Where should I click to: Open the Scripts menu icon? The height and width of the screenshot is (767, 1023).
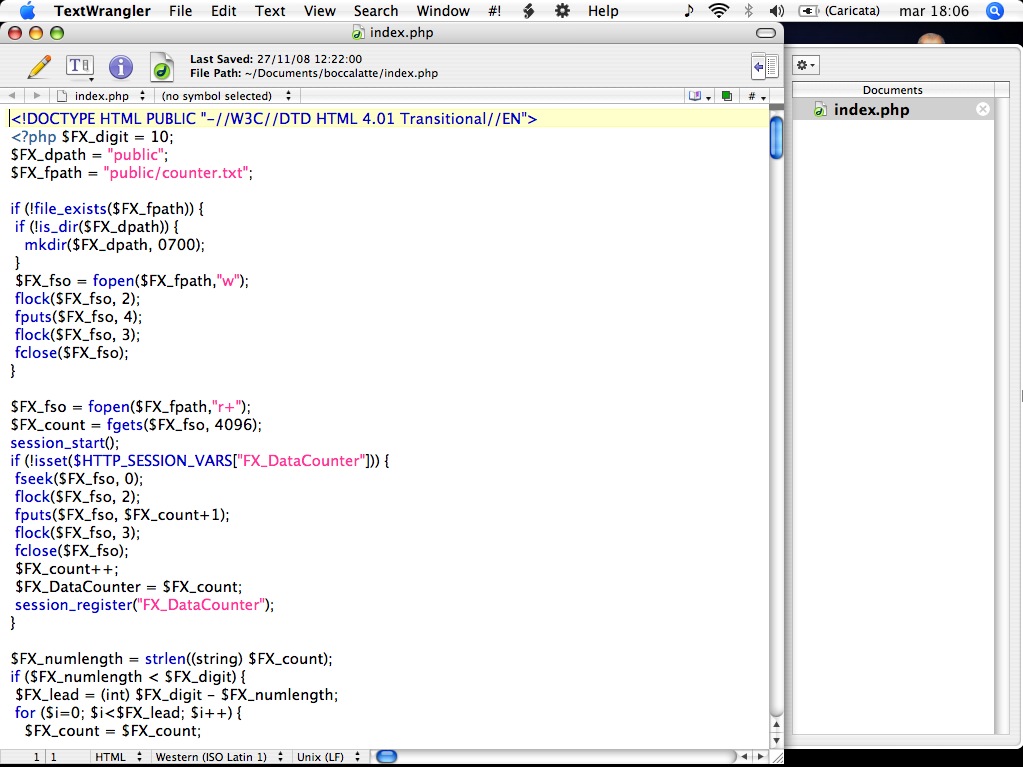tap(528, 11)
